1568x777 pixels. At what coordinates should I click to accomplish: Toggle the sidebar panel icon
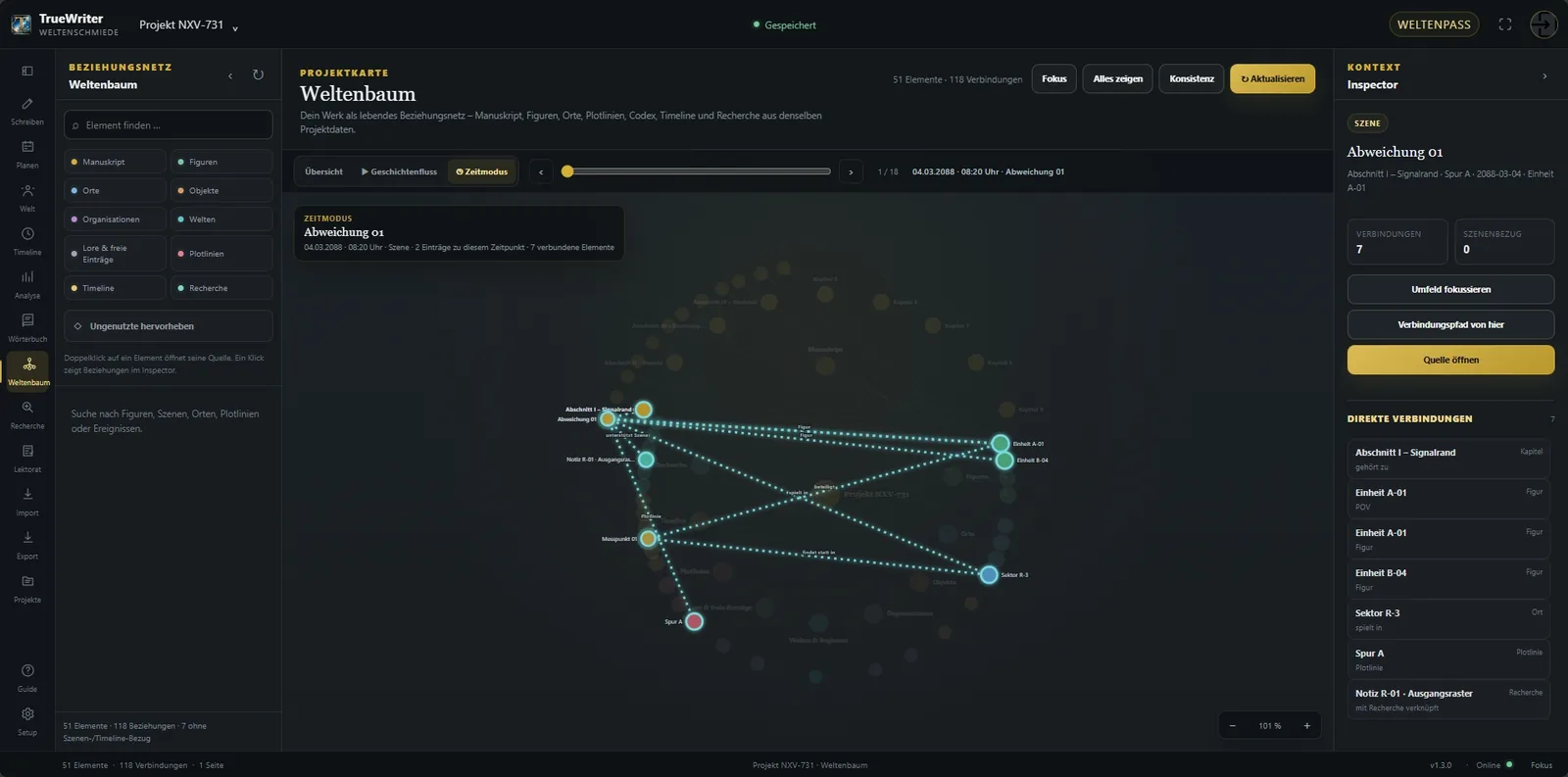[x=27, y=71]
